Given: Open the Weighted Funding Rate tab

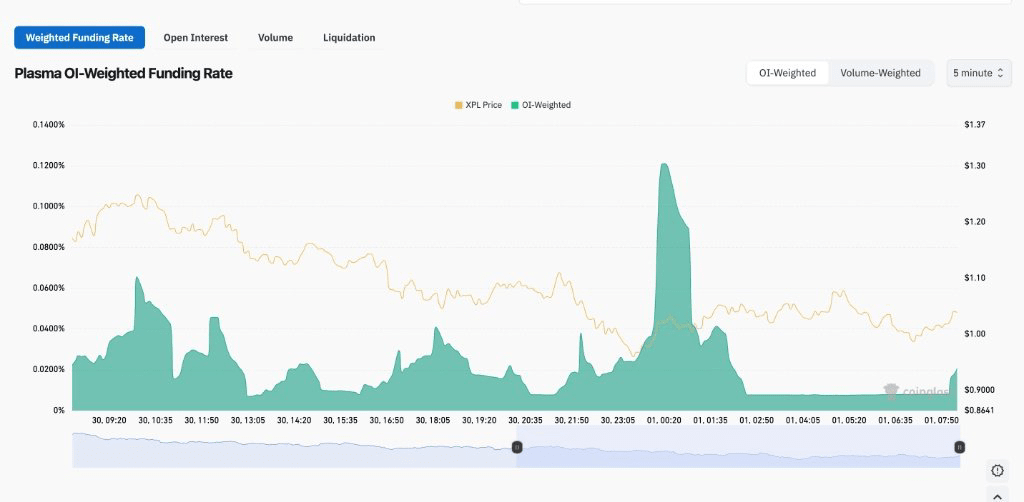Looking at the screenshot, I should [x=80, y=38].
